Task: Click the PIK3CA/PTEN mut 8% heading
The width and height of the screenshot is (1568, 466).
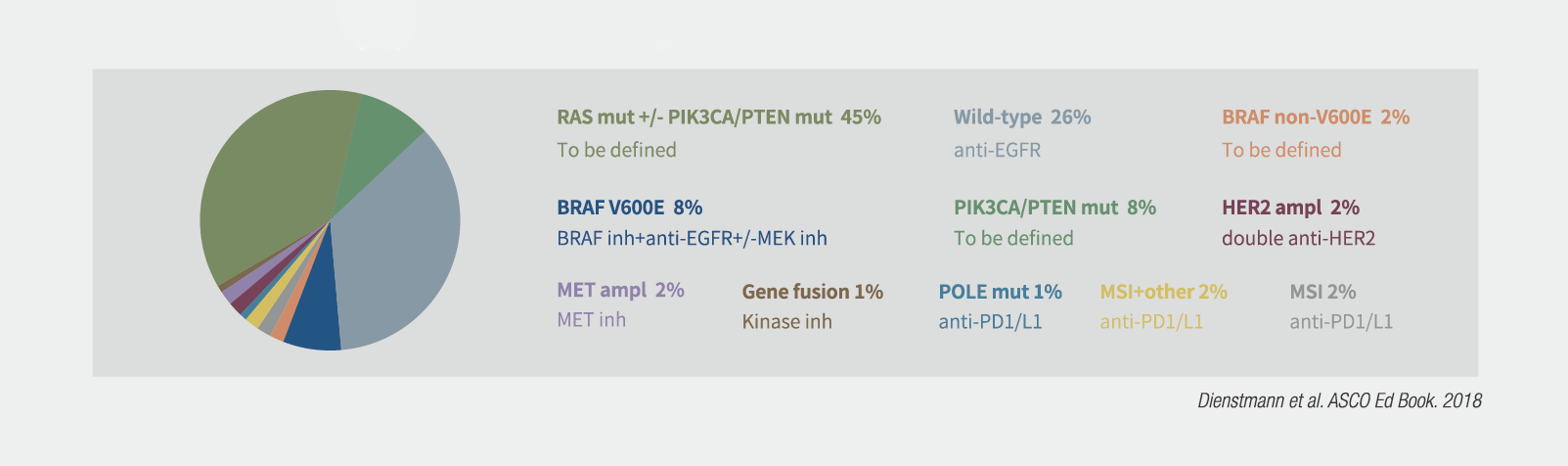Action: pos(1054,208)
